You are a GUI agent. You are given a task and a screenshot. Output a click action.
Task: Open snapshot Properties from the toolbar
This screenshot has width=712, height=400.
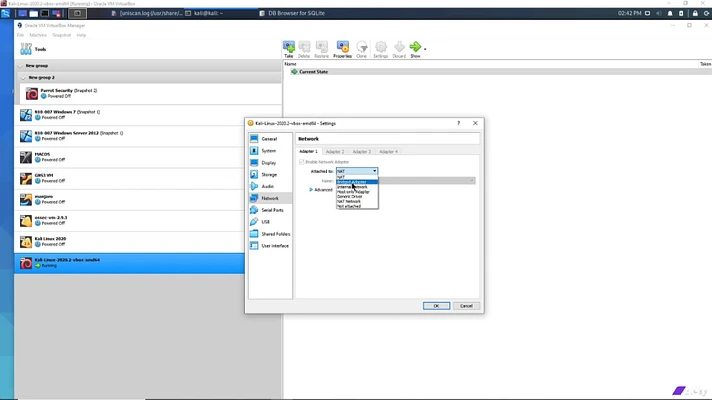[342, 47]
